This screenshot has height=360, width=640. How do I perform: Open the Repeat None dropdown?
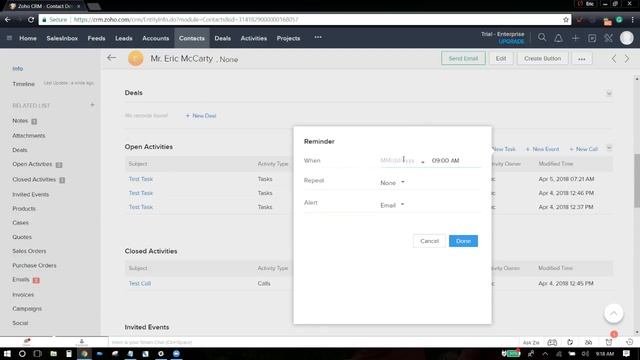[392, 182]
